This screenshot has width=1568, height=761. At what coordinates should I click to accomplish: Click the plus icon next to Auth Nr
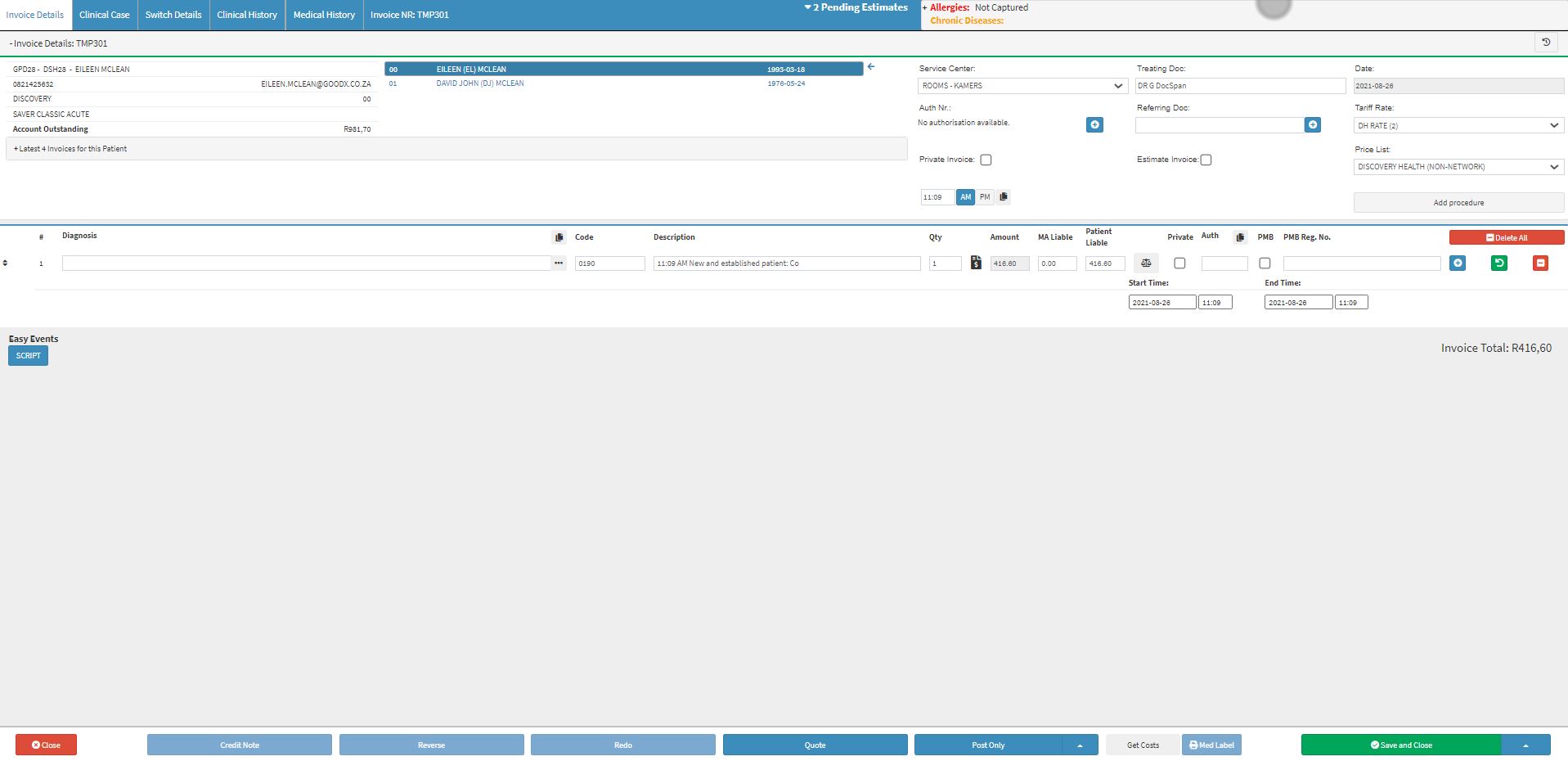1094,124
